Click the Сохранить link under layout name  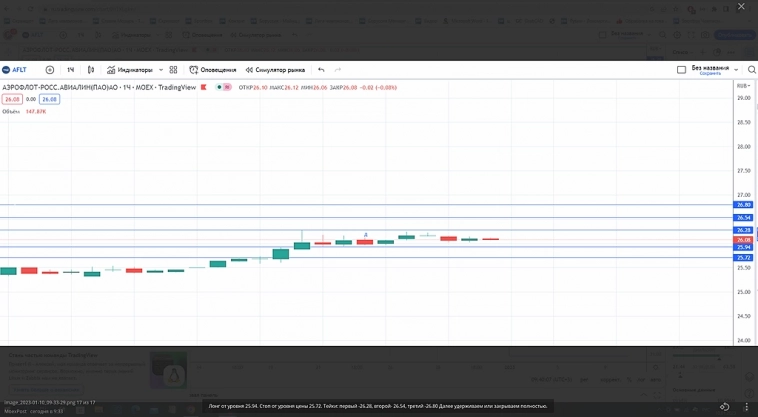coord(710,74)
